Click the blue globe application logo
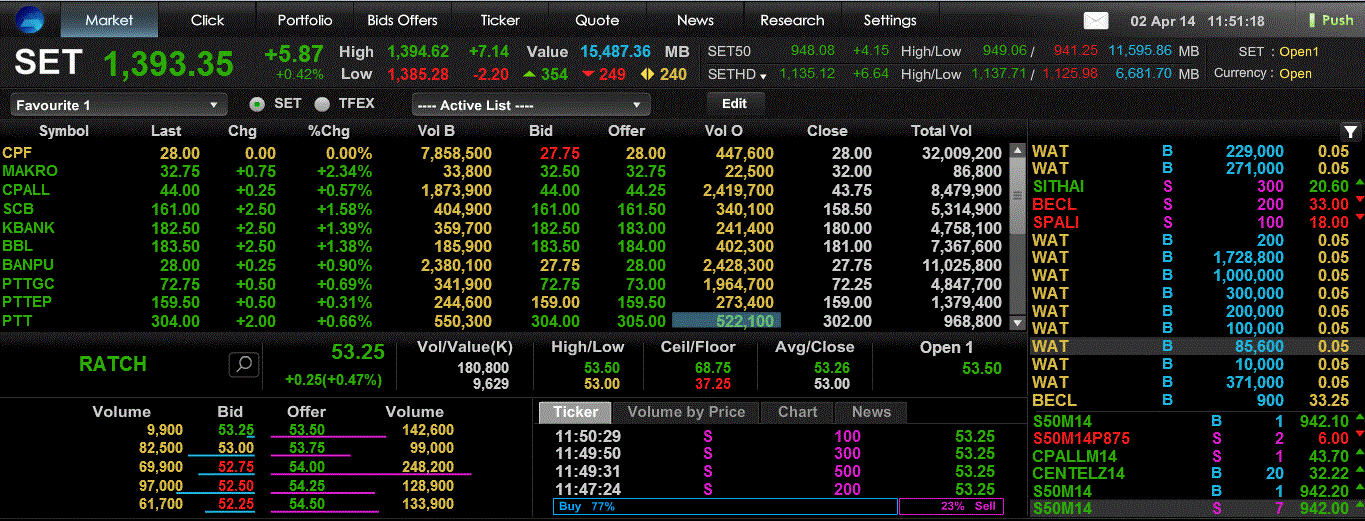The height and width of the screenshot is (521, 1365). [x=29, y=19]
